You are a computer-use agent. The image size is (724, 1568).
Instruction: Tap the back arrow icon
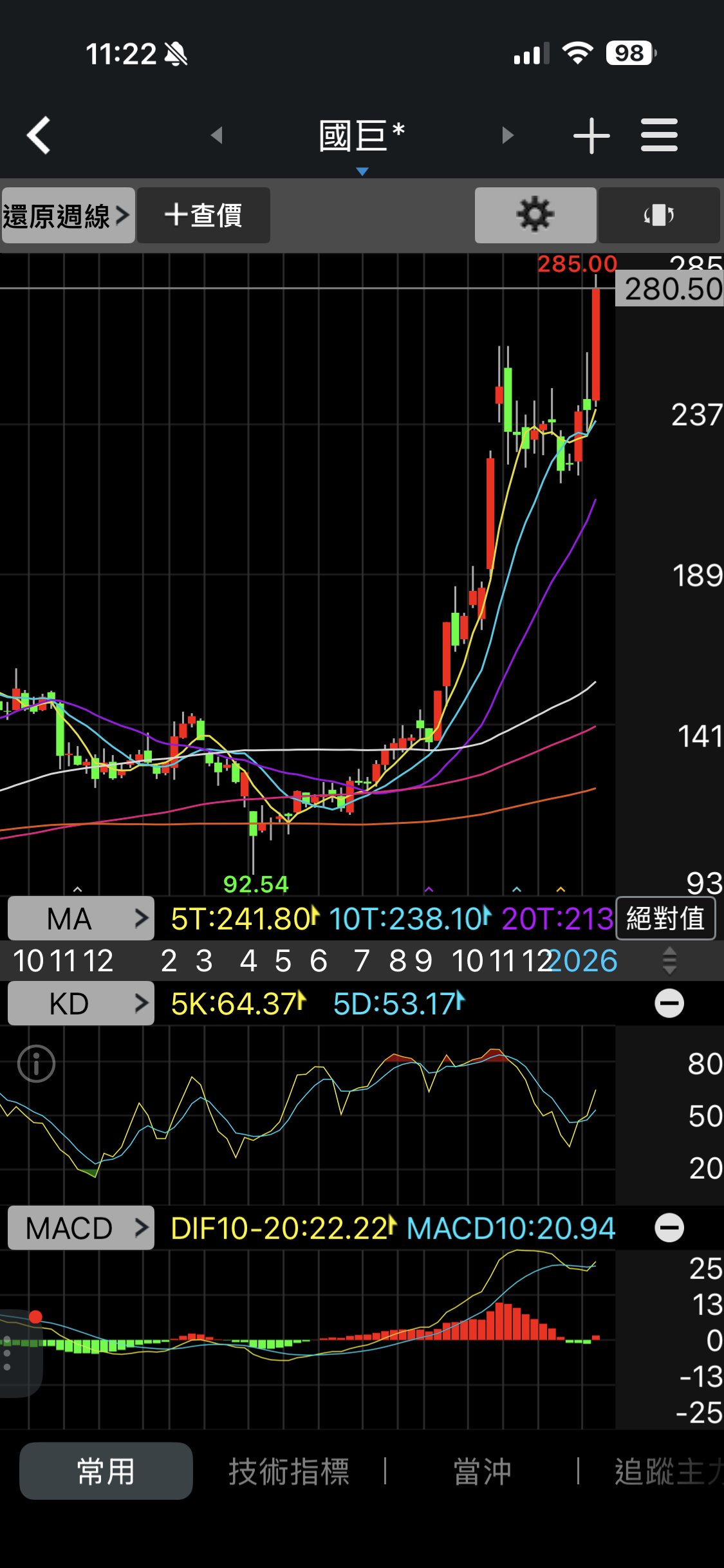pos(39,135)
